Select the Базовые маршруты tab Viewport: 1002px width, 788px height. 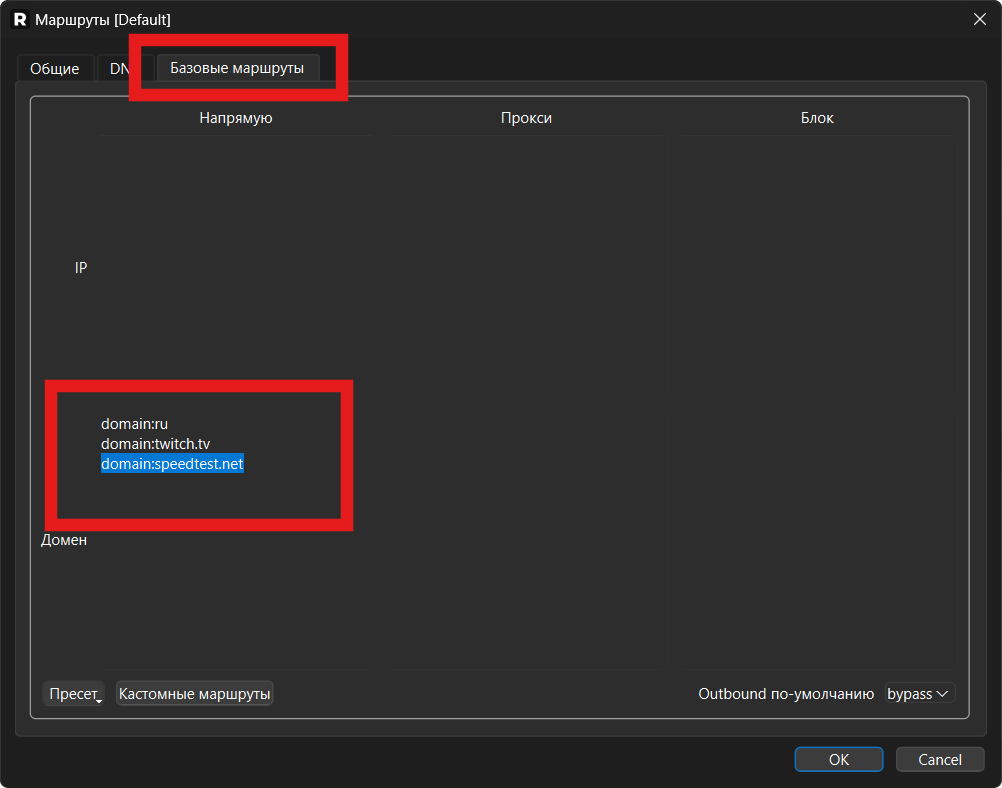pos(237,68)
